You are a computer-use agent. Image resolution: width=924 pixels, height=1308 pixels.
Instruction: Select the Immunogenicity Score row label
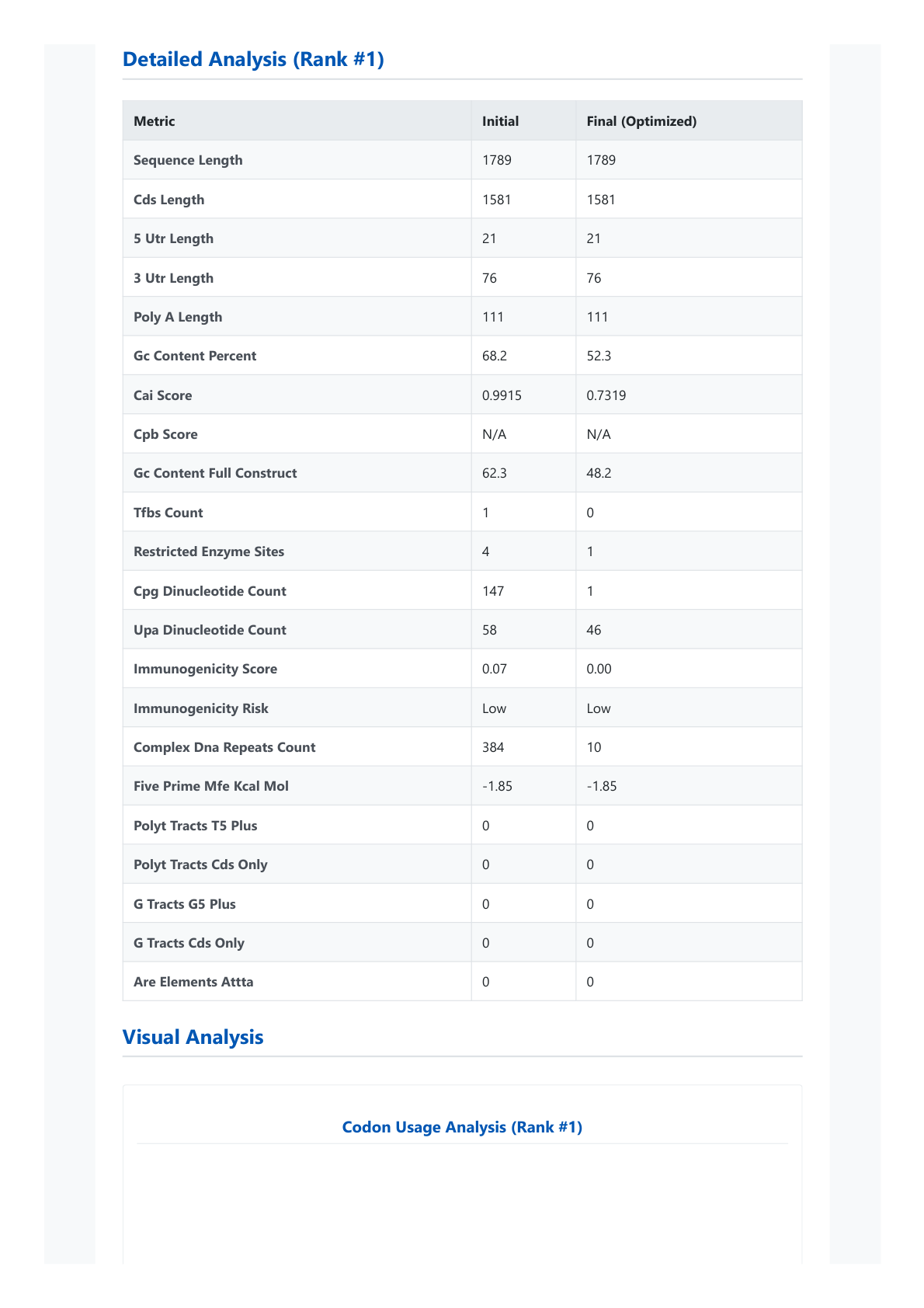[205, 669]
